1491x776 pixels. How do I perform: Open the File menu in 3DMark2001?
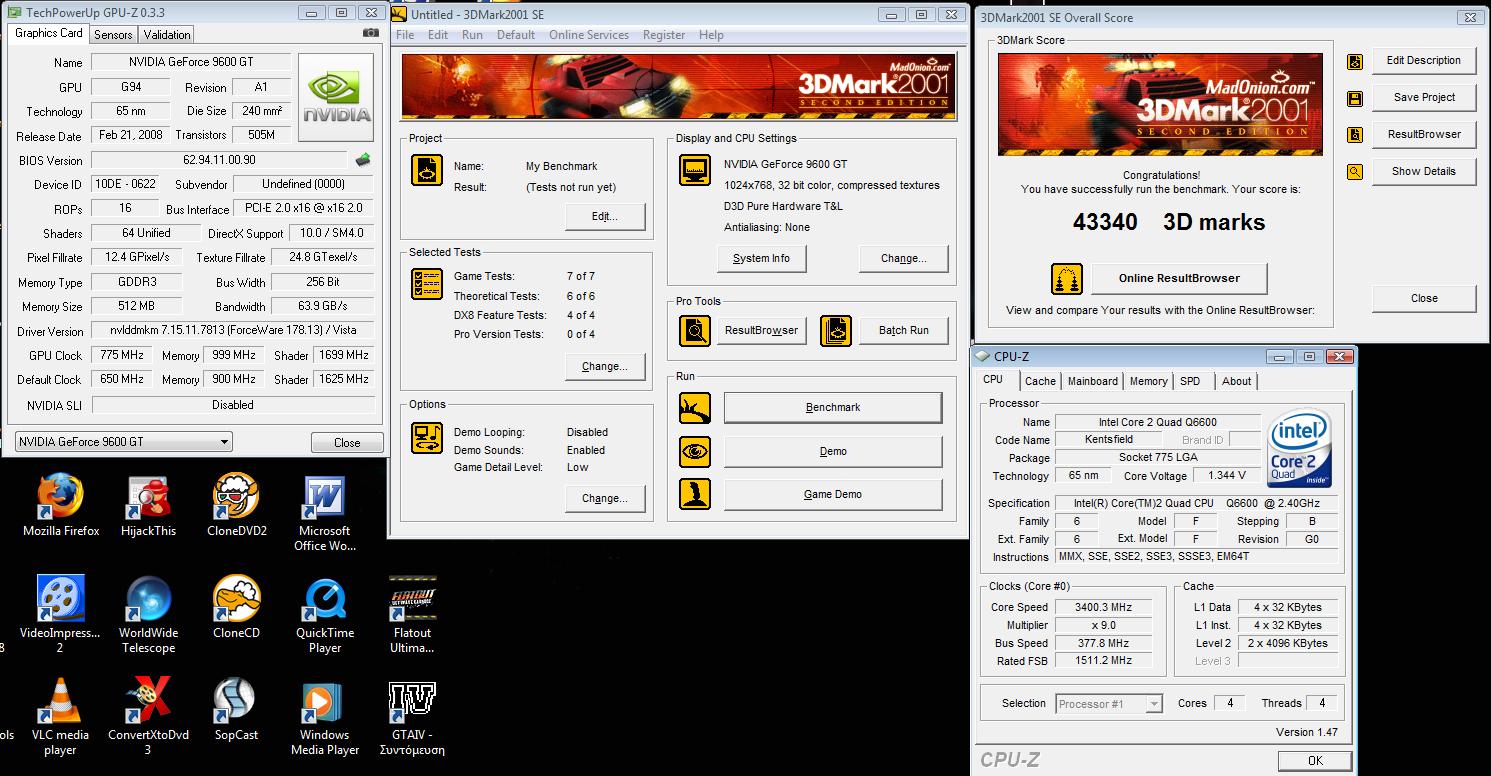pos(405,35)
